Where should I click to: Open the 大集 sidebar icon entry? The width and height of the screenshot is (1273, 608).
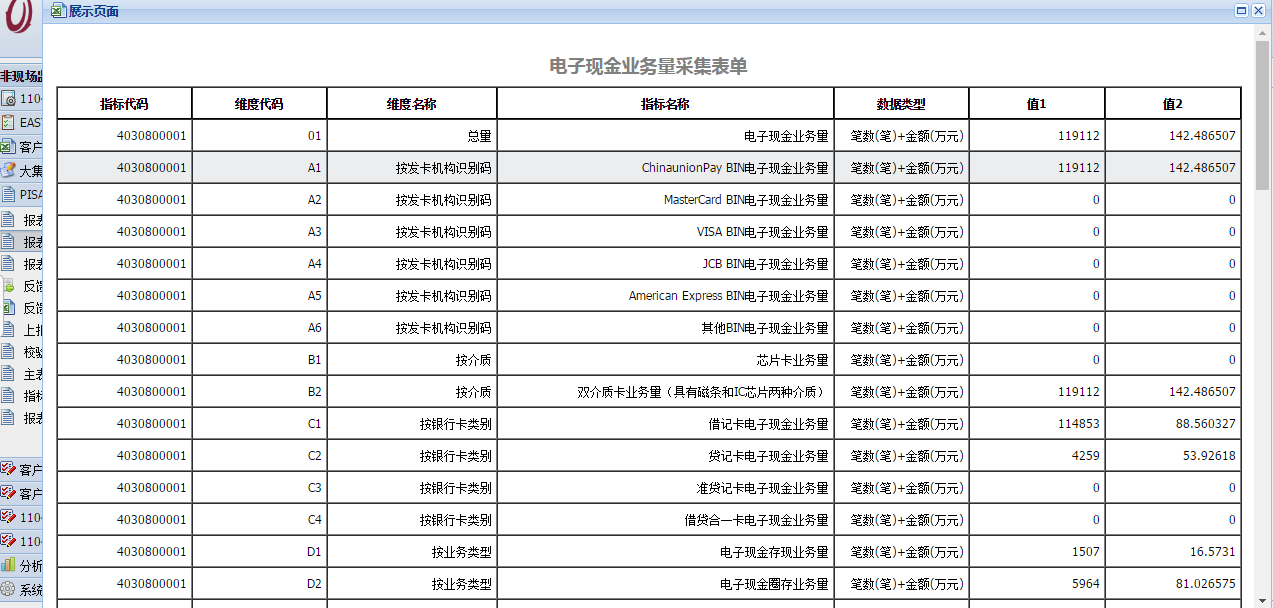pos(9,170)
